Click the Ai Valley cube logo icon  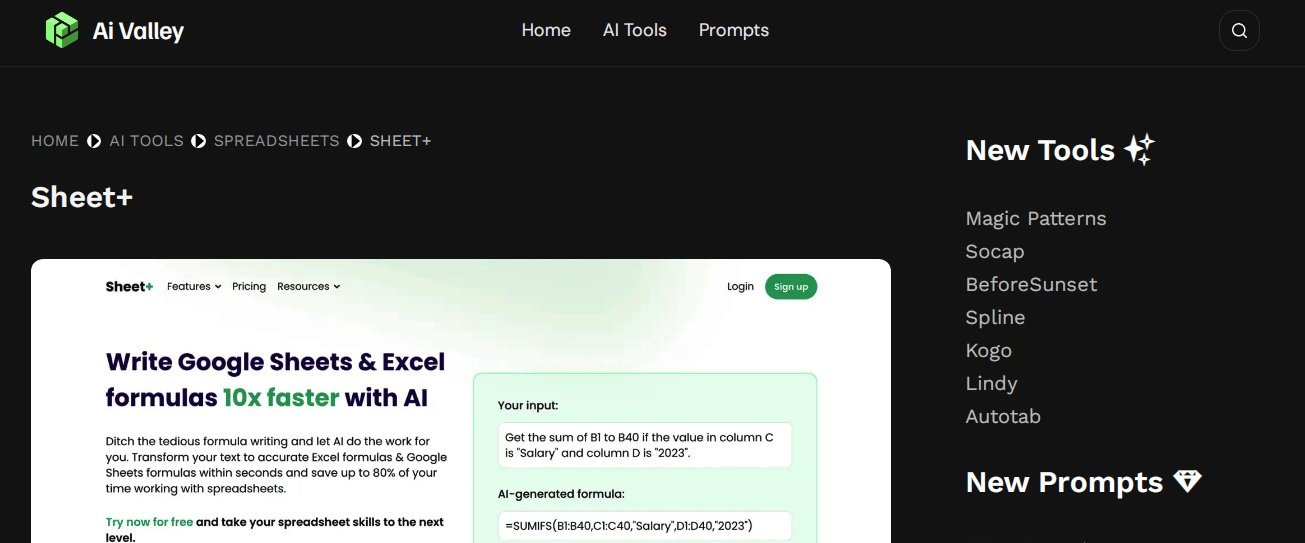click(x=61, y=30)
